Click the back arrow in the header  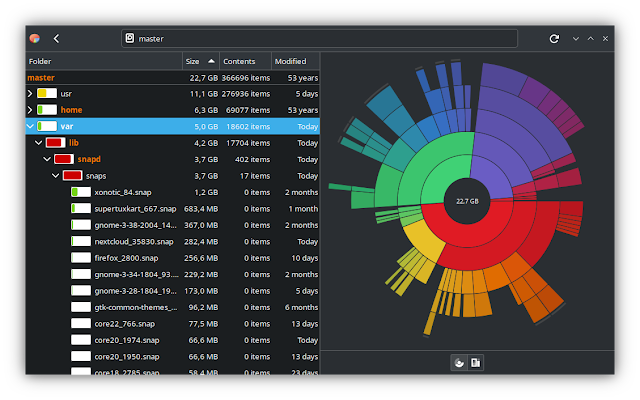[x=56, y=39]
